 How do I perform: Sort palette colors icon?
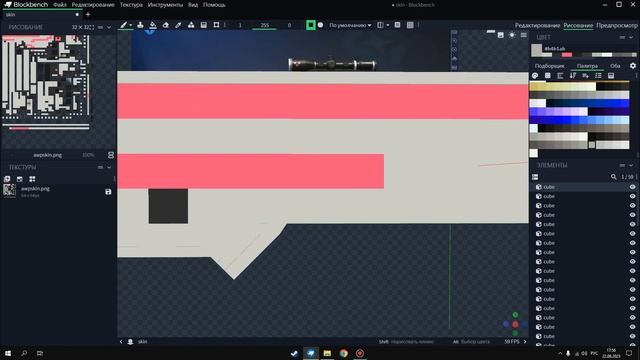click(573, 76)
